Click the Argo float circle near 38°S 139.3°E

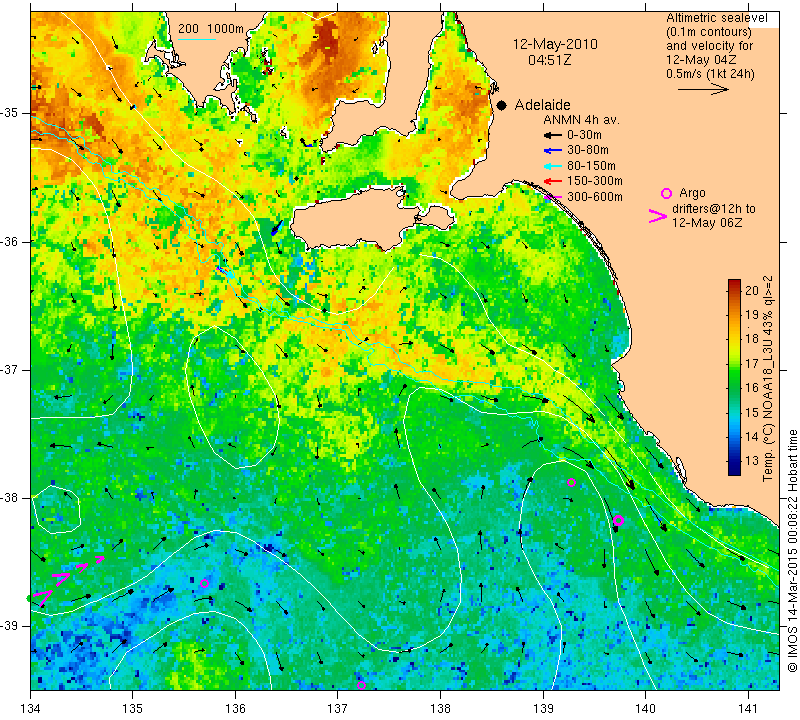[571, 482]
